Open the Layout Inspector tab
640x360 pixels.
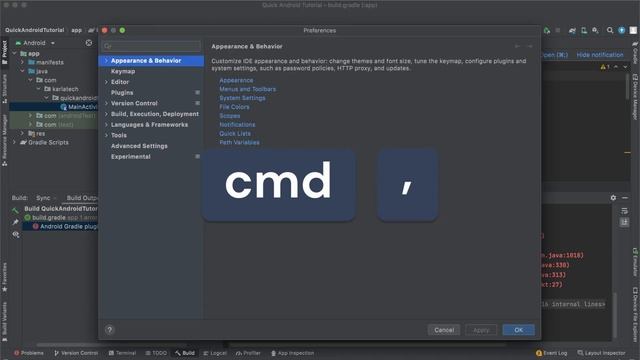pyautogui.click(x=601, y=353)
